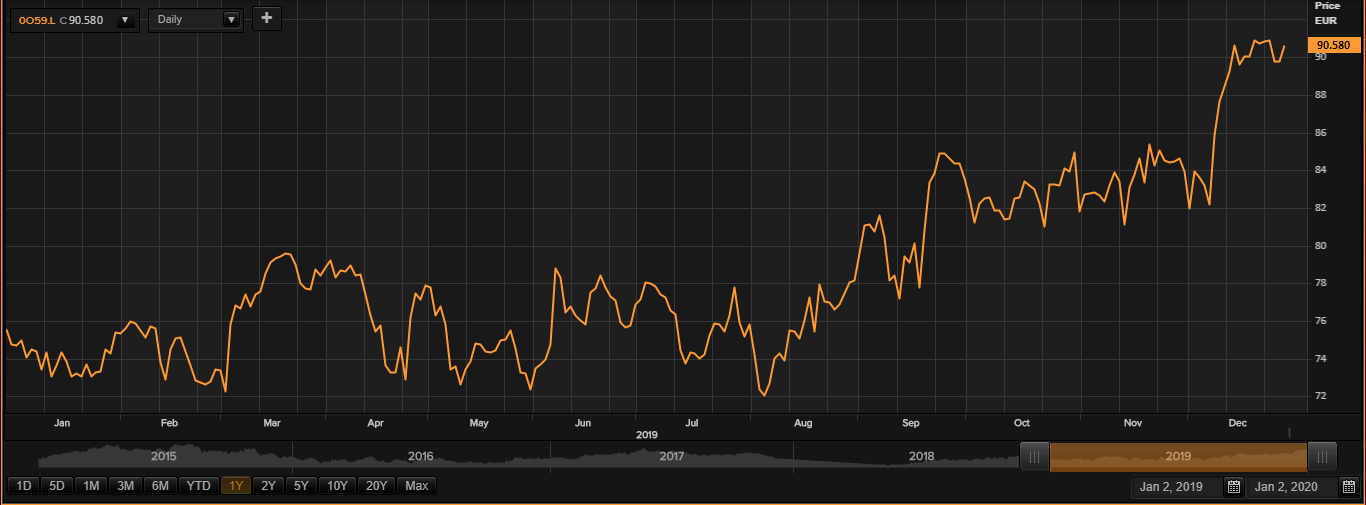Screen dimensions: 1366x505
Task: Select the 10Y range button
Action: (x=337, y=486)
